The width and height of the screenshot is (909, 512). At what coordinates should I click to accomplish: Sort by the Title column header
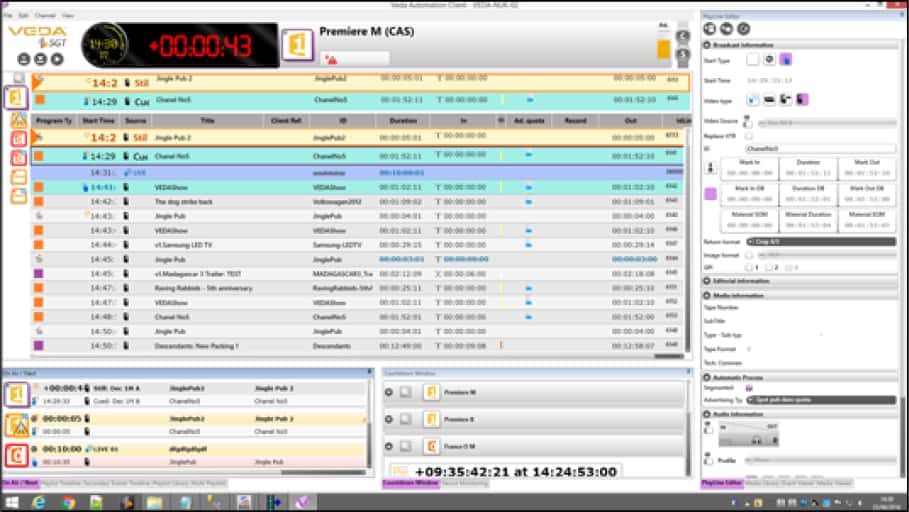point(208,121)
